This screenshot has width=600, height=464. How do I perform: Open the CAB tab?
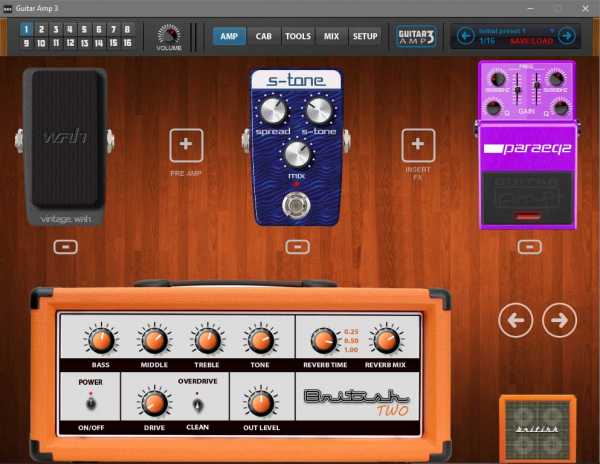pos(263,36)
